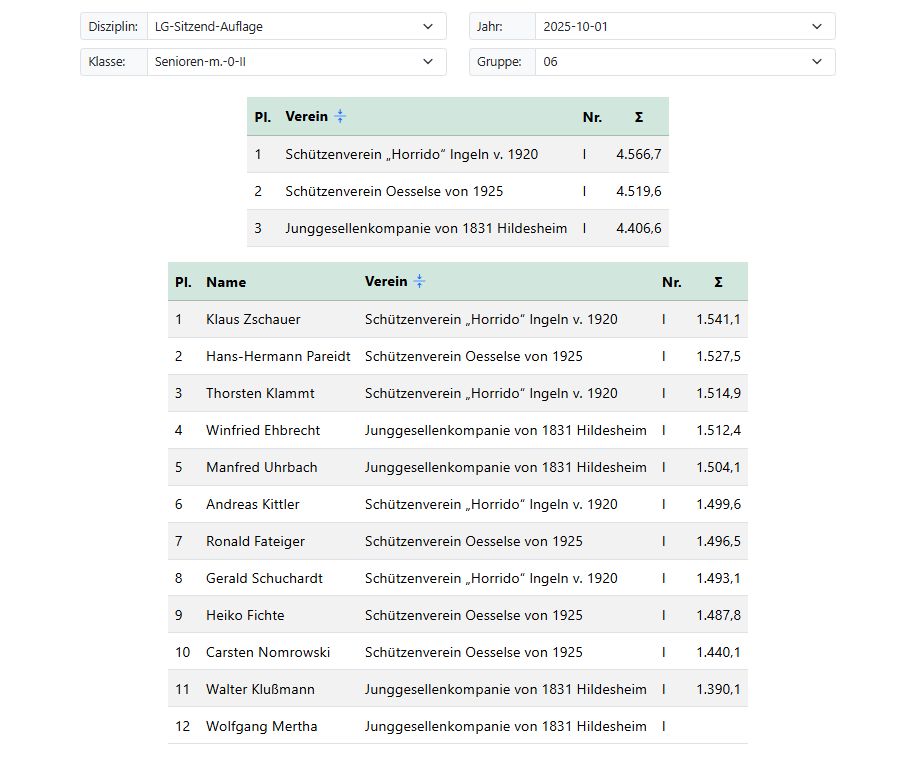Click on shooter Hans-Hermann Pareidt
Screen dimensions: 922x759
[278, 357]
